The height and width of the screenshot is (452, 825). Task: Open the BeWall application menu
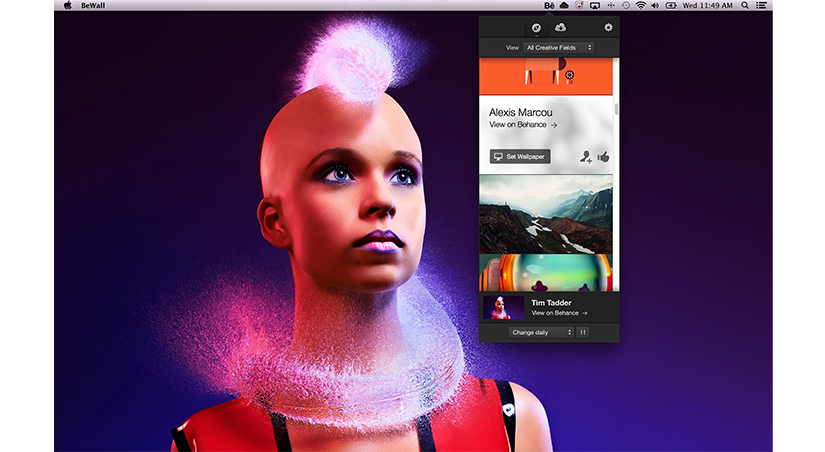coord(93,5)
